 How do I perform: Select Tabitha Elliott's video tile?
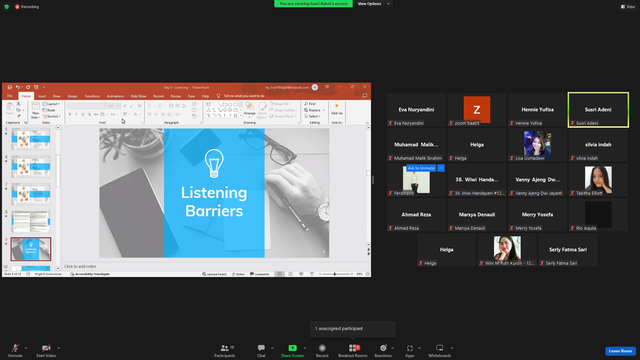coord(598,180)
